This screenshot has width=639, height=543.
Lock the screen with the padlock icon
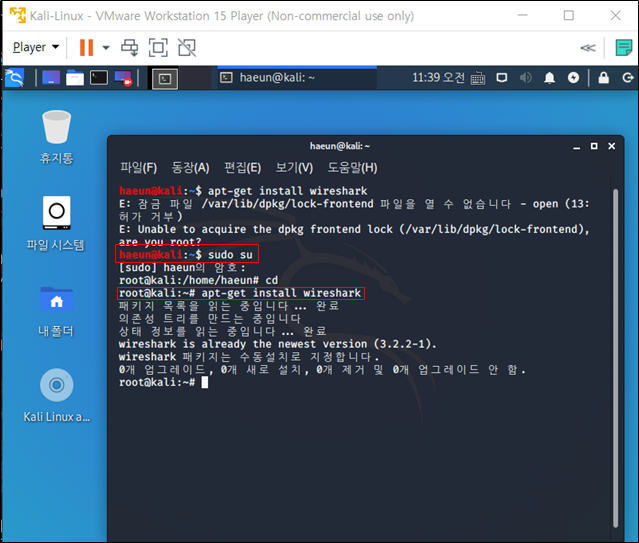point(604,77)
